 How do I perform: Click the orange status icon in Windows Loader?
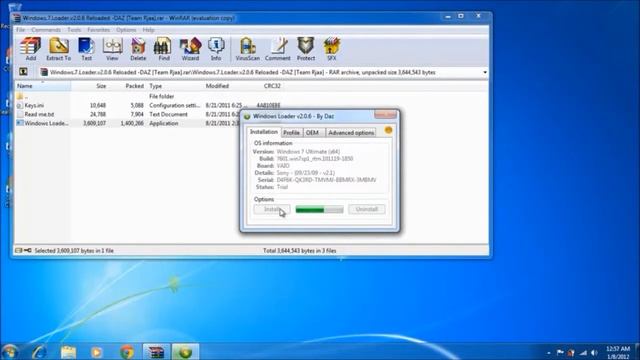[388, 130]
